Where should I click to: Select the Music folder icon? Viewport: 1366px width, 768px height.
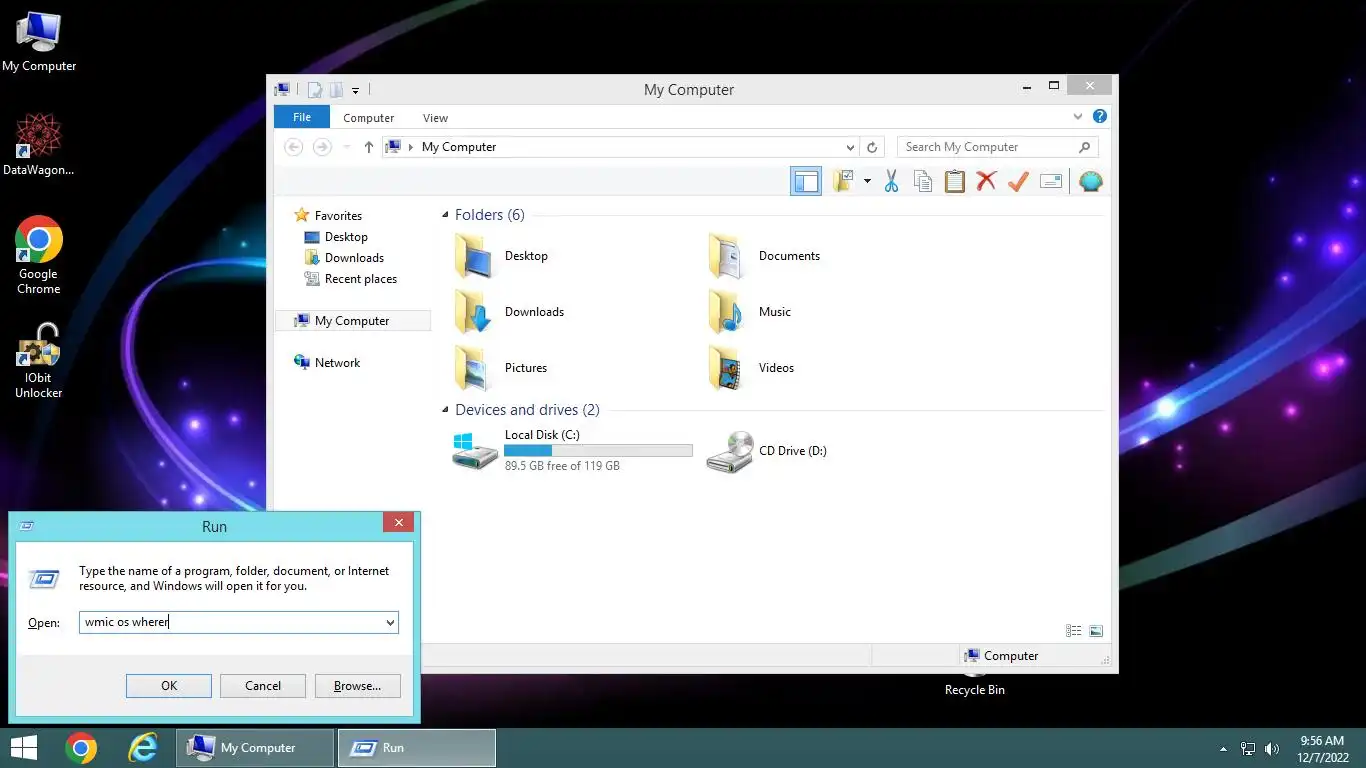pyautogui.click(x=726, y=312)
